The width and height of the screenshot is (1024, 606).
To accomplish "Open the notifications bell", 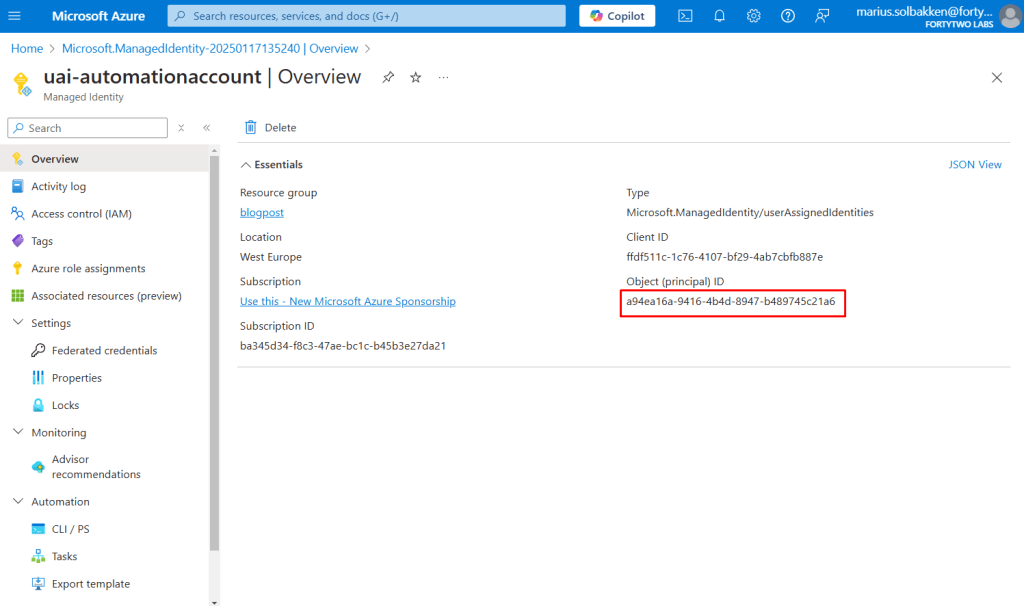I will tap(719, 16).
